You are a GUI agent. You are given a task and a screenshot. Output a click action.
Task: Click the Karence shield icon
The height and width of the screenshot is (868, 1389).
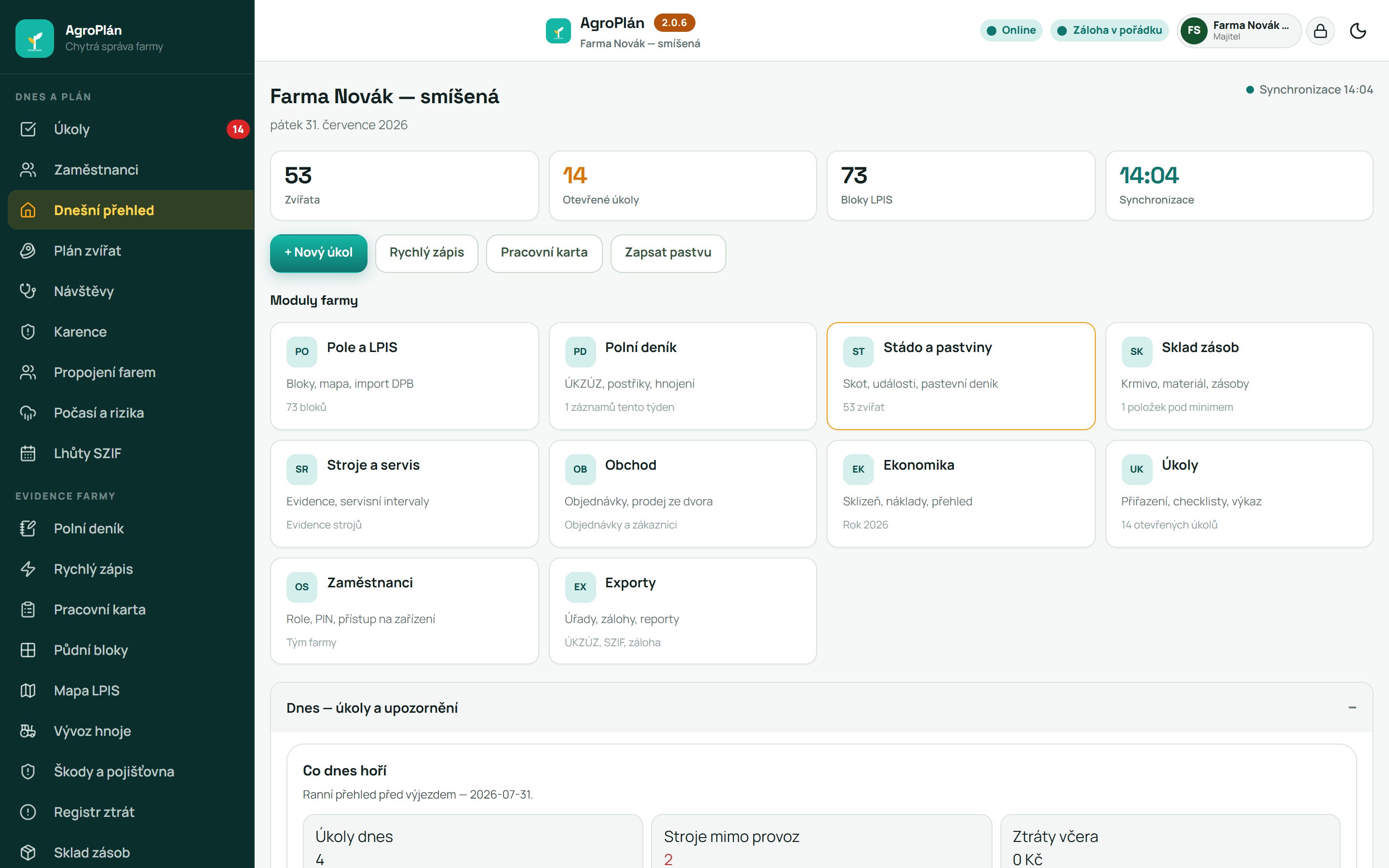click(x=27, y=332)
